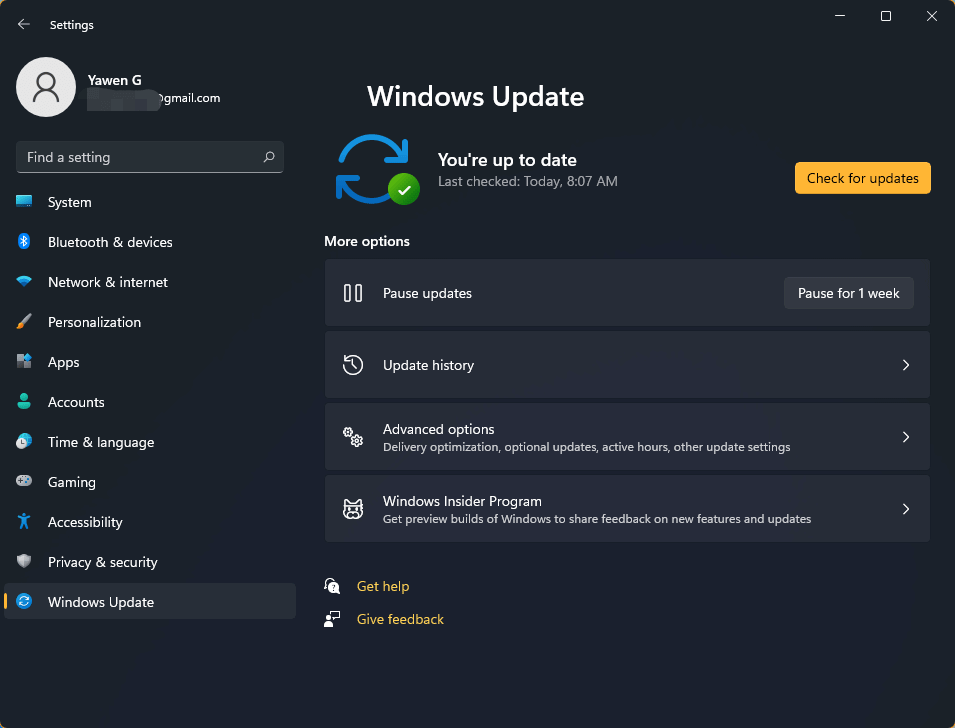Image resolution: width=955 pixels, height=728 pixels.
Task: Click the pause symbol next to Pause updates
Action: point(352,293)
